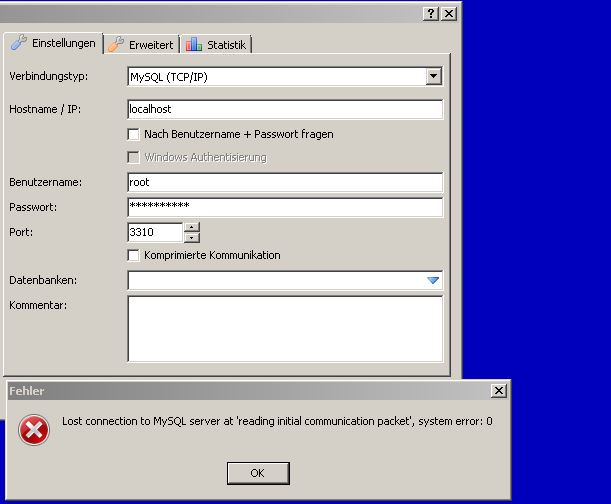Image resolution: width=611 pixels, height=504 pixels.
Task: Close the session settings window
Action: coord(449,14)
